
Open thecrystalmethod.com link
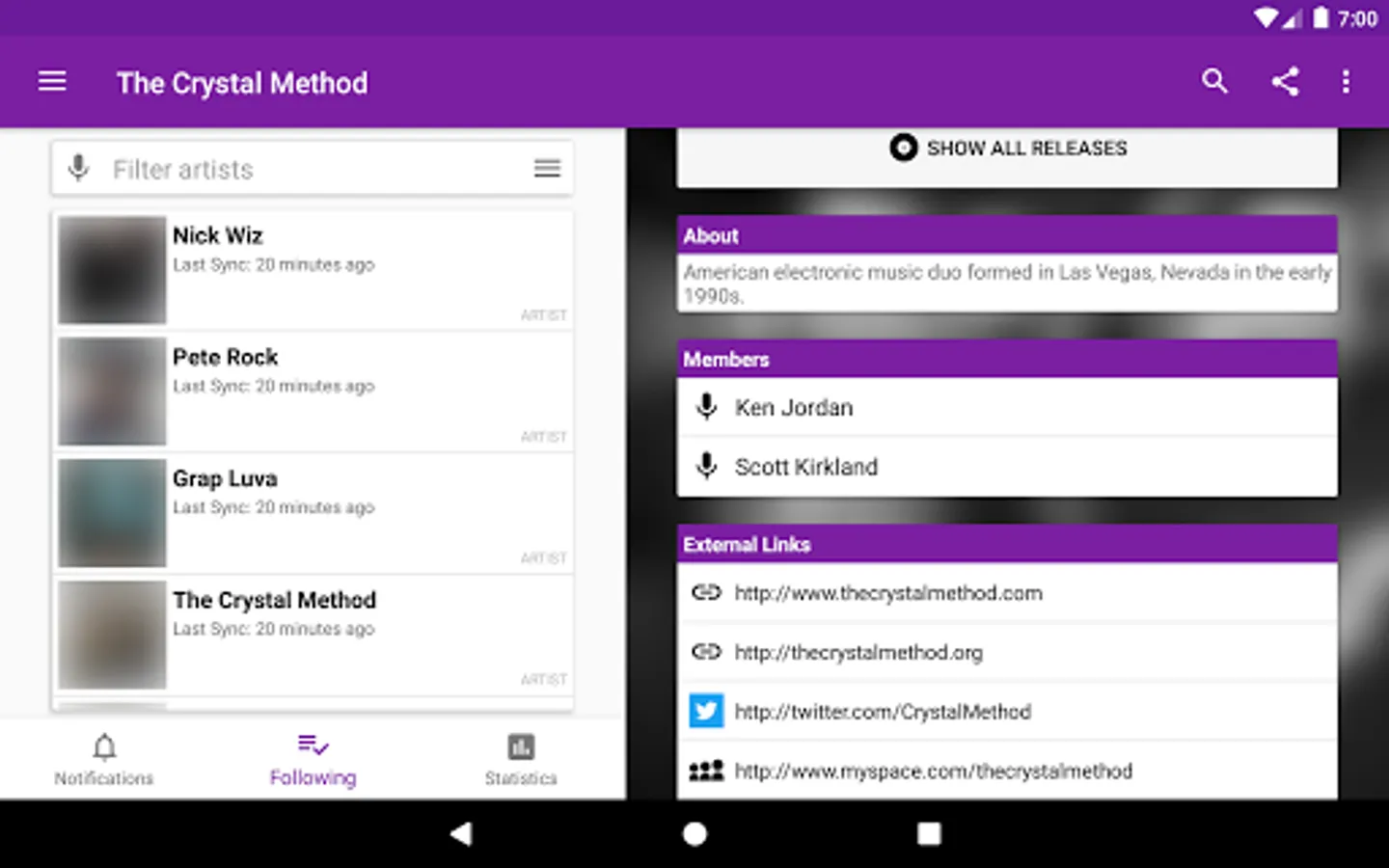(1007, 593)
